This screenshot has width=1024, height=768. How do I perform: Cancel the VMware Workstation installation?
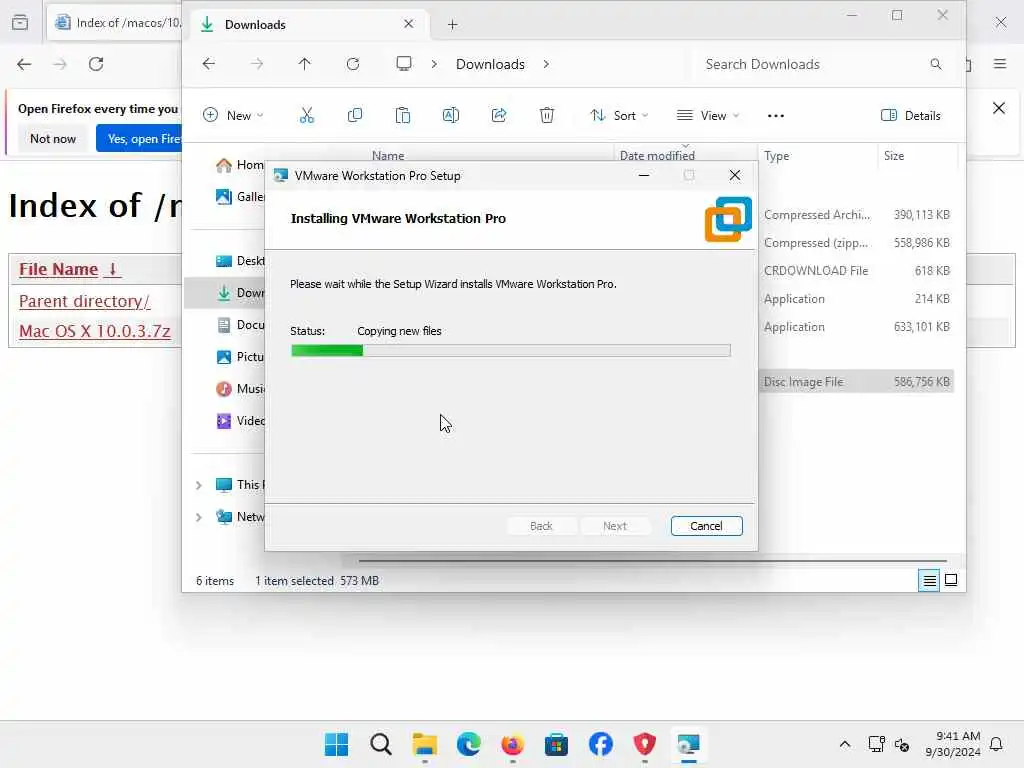tap(706, 526)
